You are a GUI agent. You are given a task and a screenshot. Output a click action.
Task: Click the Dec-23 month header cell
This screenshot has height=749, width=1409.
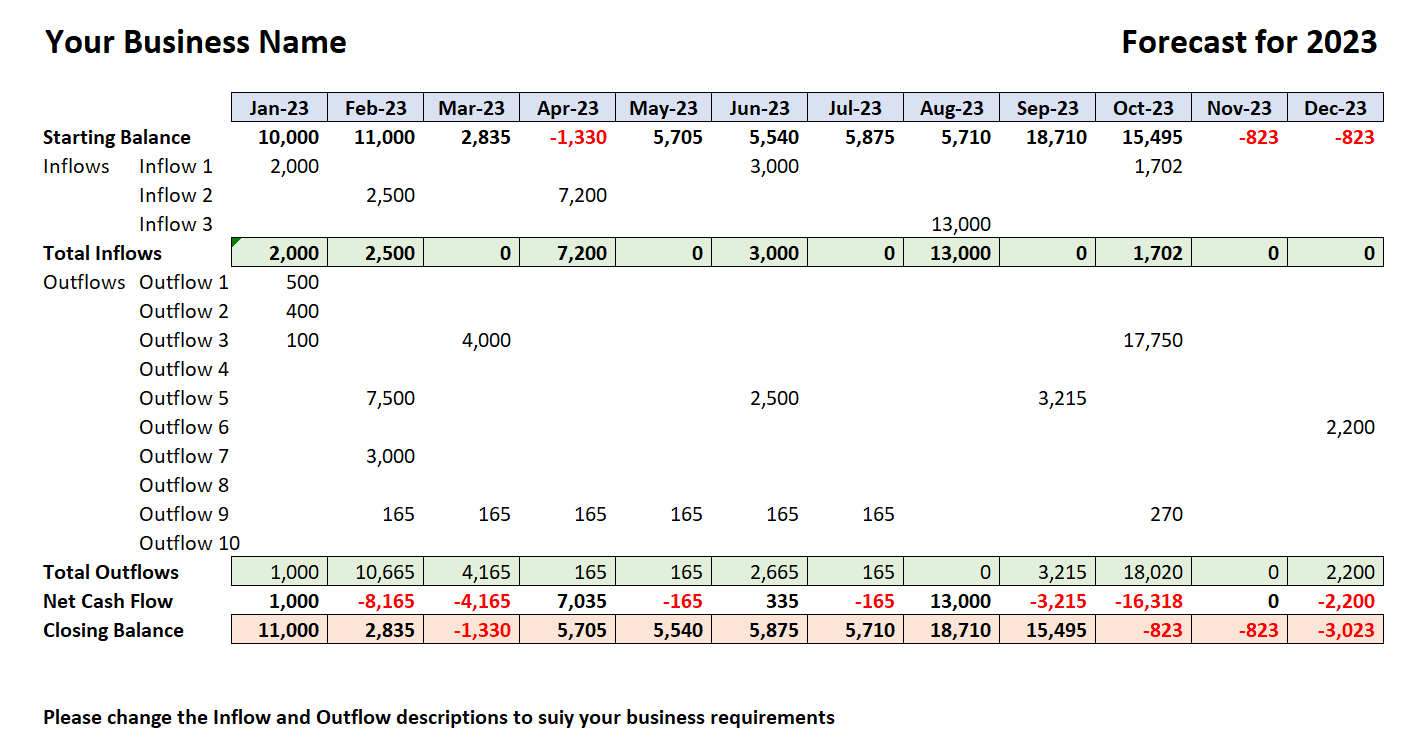point(1335,108)
